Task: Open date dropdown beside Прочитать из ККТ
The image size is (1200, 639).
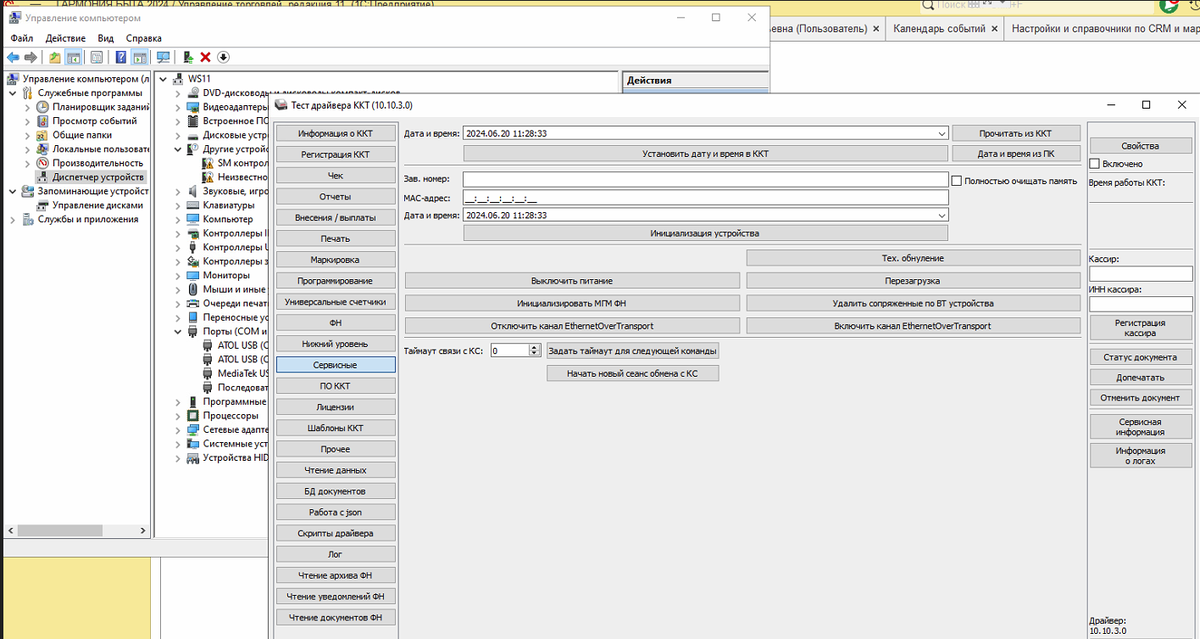Action: tap(941, 133)
